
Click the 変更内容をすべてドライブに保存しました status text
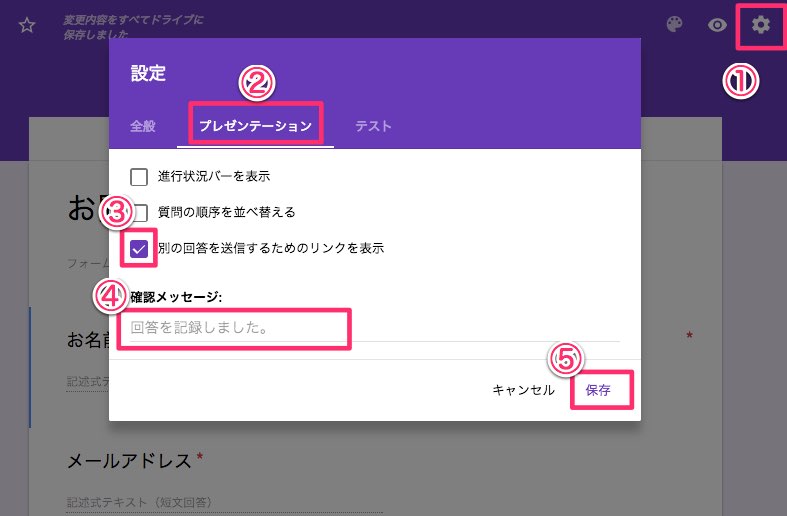(133, 27)
